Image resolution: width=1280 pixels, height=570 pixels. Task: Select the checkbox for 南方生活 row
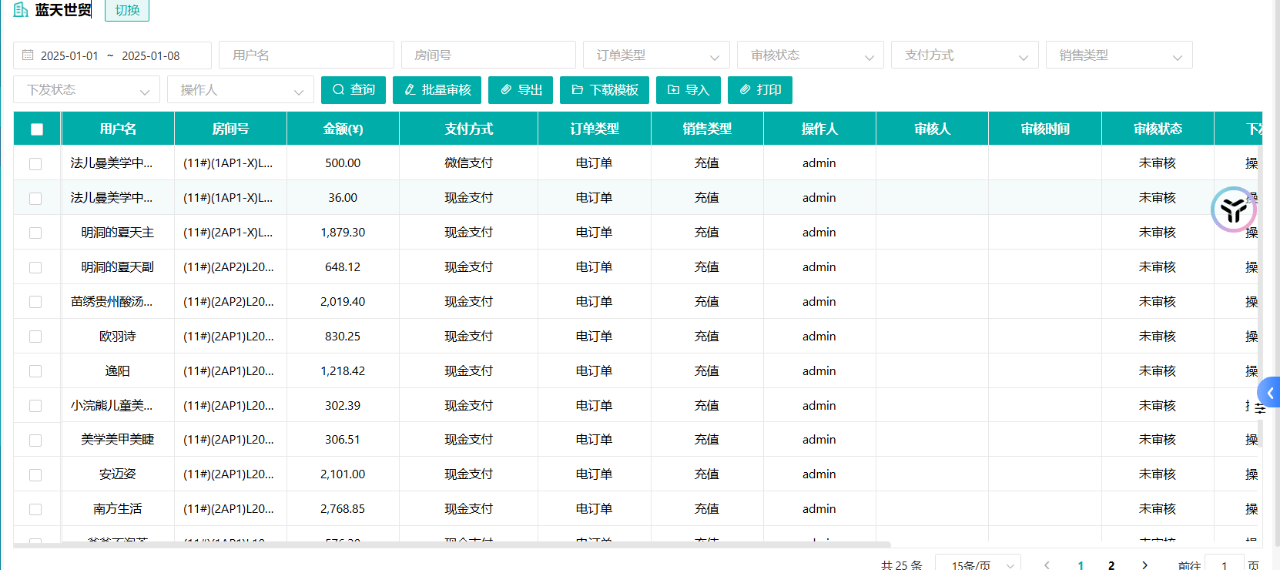pos(36,510)
